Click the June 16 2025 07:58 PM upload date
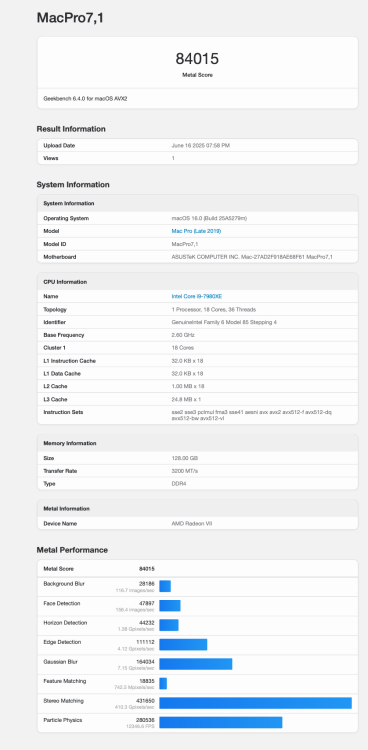Viewport: 368px width, 750px height. 201,145
